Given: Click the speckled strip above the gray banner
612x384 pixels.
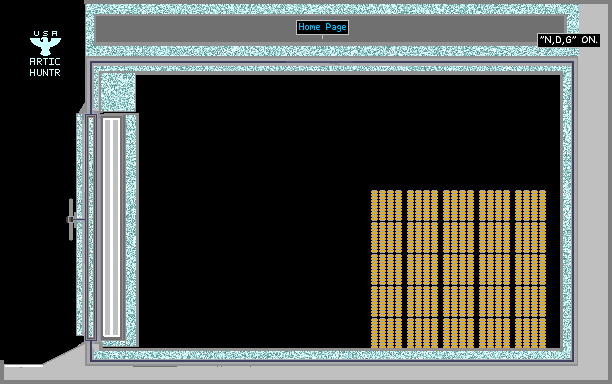Looking at the screenshot, I should pyautogui.click(x=332, y=9).
